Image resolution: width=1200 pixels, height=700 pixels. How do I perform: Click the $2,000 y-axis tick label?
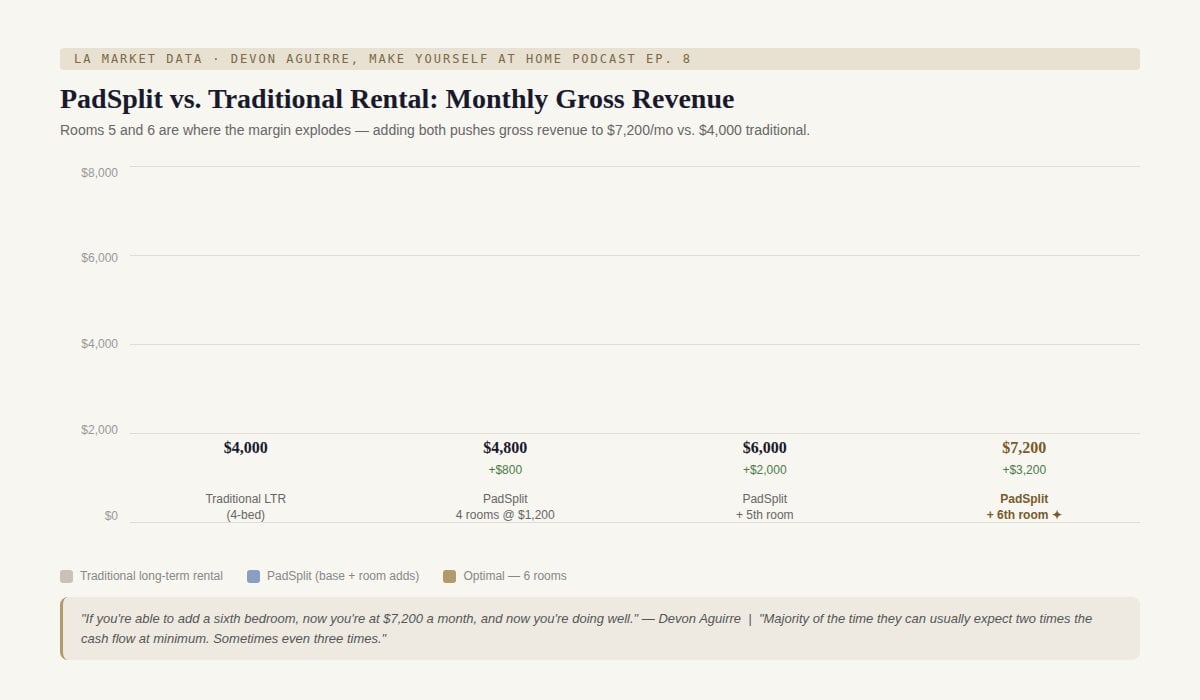click(99, 430)
